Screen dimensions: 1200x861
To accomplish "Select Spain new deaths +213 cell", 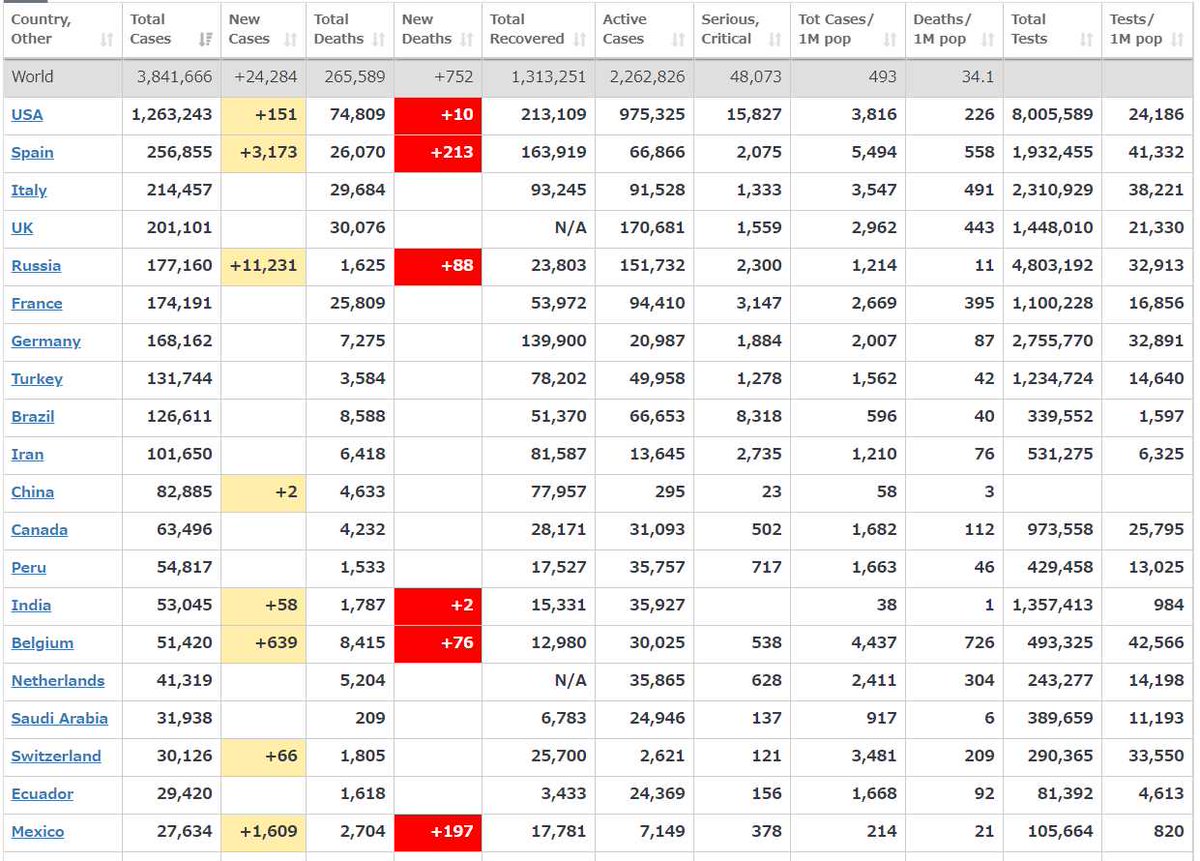I will pos(438,152).
